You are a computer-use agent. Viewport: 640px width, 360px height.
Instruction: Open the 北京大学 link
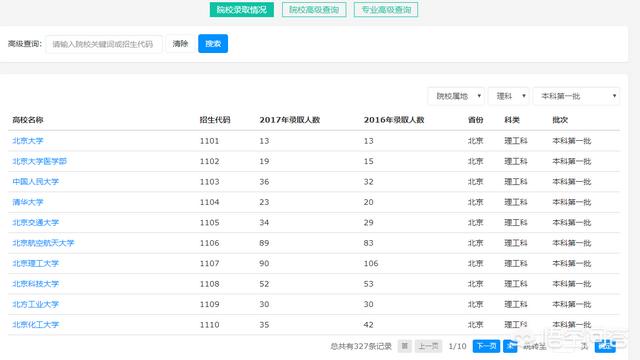tap(28, 141)
